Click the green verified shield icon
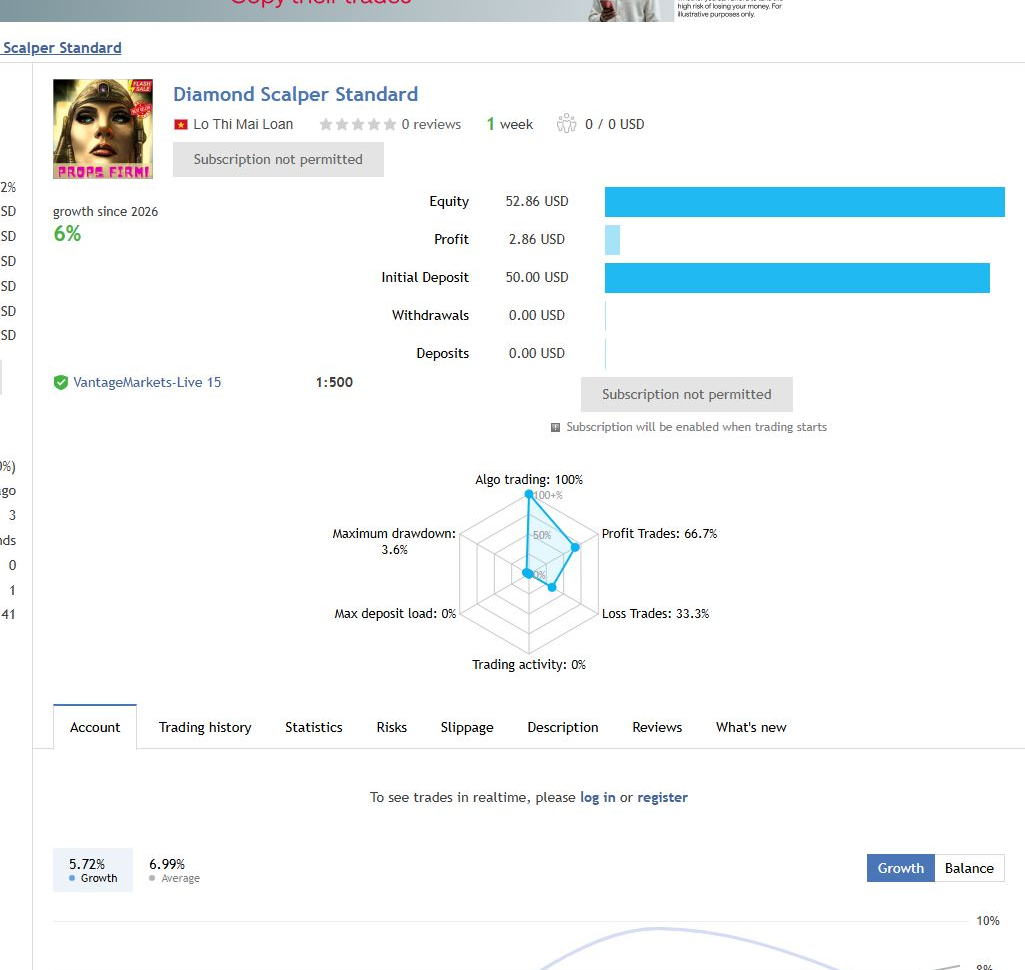Image resolution: width=1025 pixels, height=970 pixels. pos(61,382)
